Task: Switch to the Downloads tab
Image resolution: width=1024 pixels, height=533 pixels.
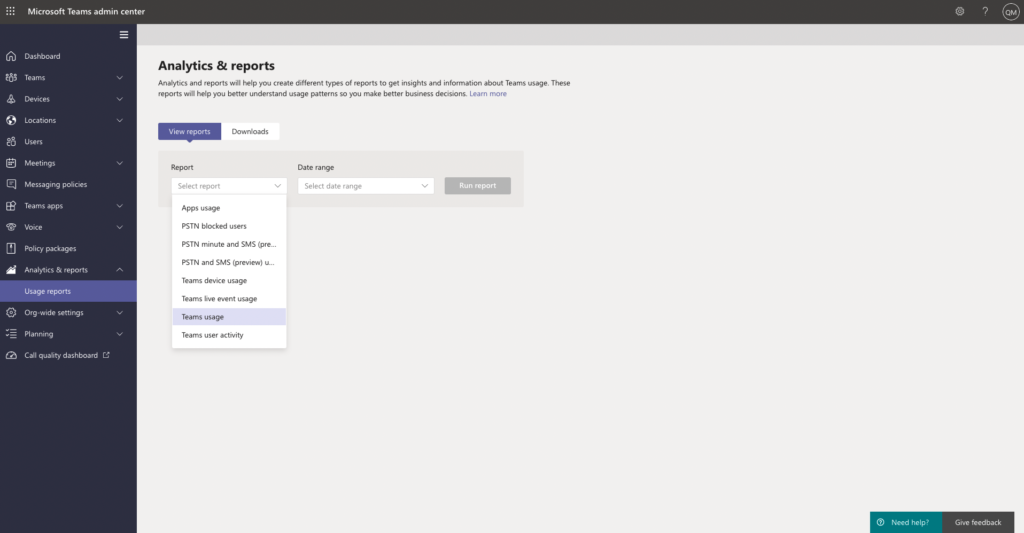Action: tap(250, 131)
